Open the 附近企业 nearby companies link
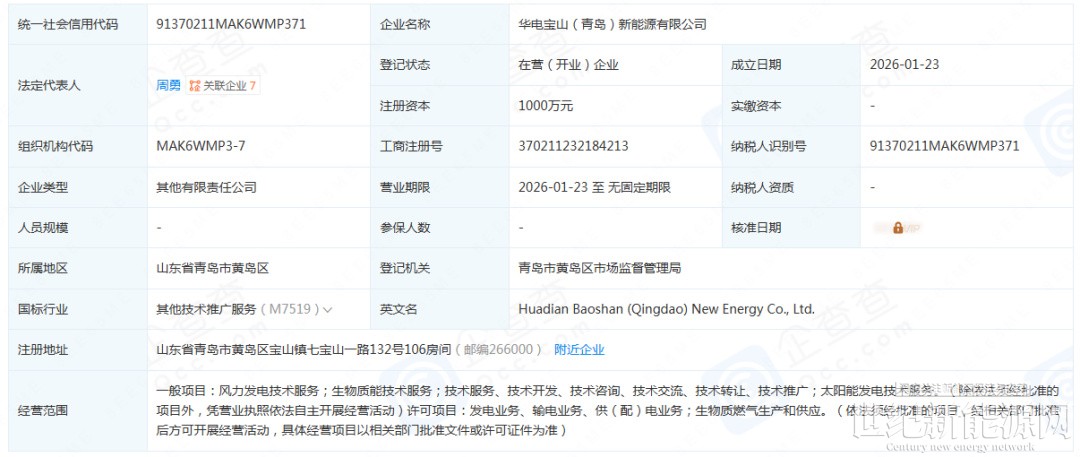The width and height of the screenshot is (1080, 457). 579,349
